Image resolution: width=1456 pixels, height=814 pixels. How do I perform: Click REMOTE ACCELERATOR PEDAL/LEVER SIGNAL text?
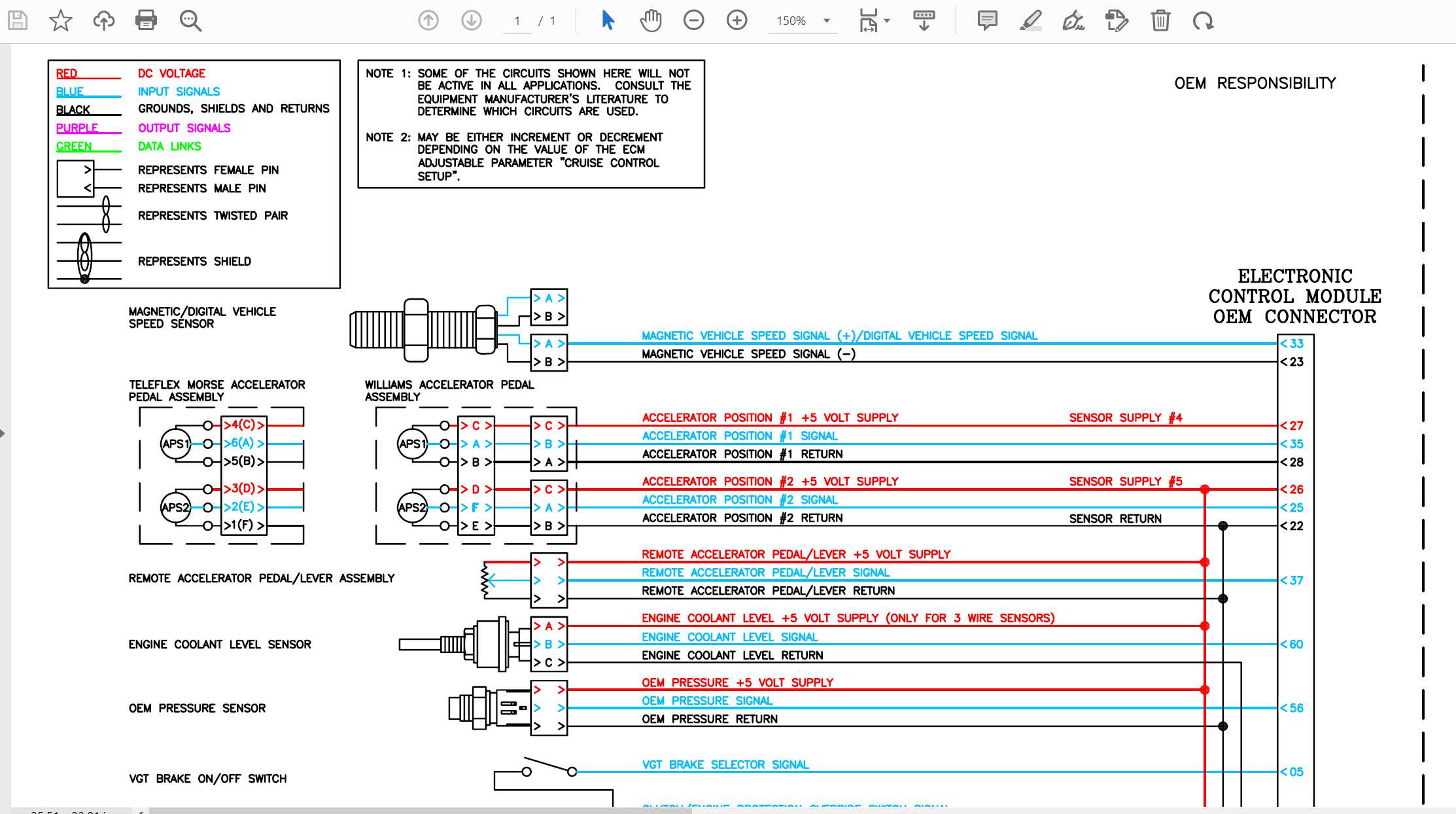(x=765, y=573)
